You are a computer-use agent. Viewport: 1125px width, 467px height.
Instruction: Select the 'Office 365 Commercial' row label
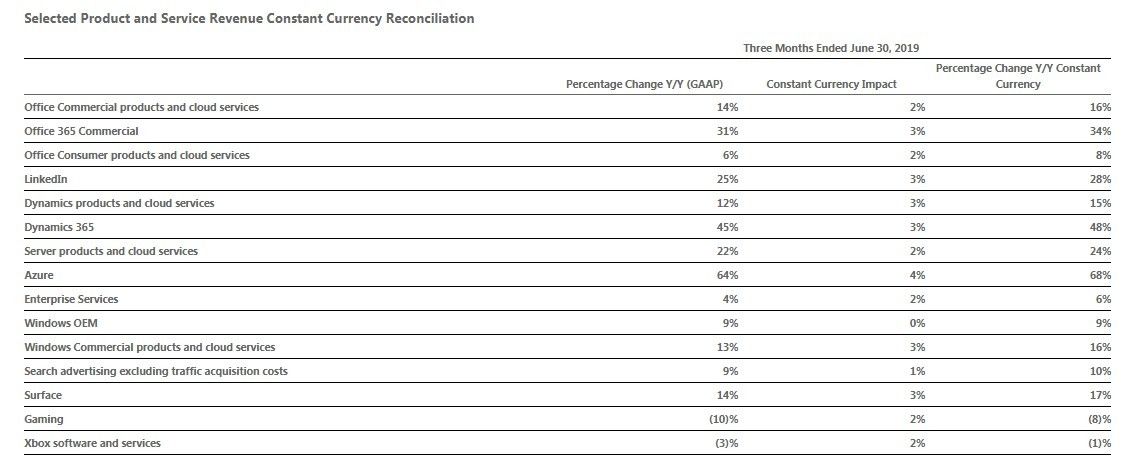coord(81,131)
